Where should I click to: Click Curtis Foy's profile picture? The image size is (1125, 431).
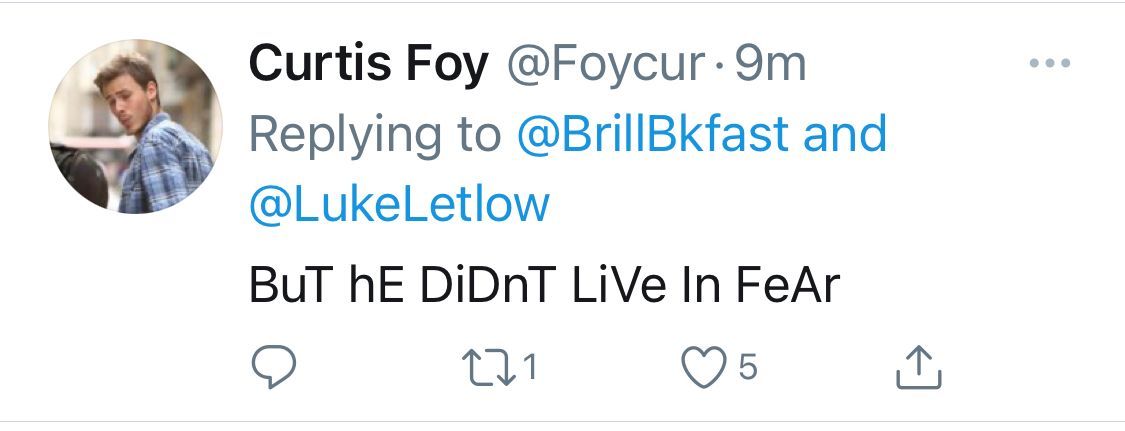(135, 127)
